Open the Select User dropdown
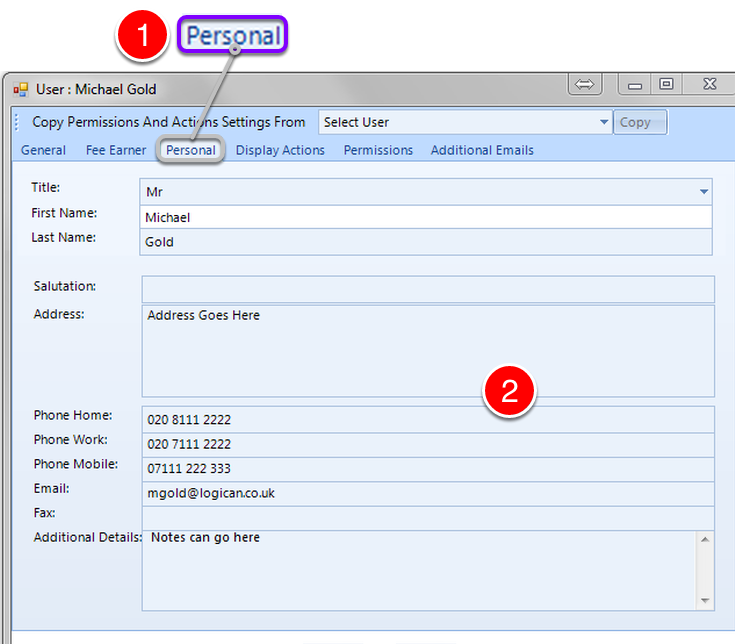The height and width of the screenshot is (644, 735). coord(465,122)
